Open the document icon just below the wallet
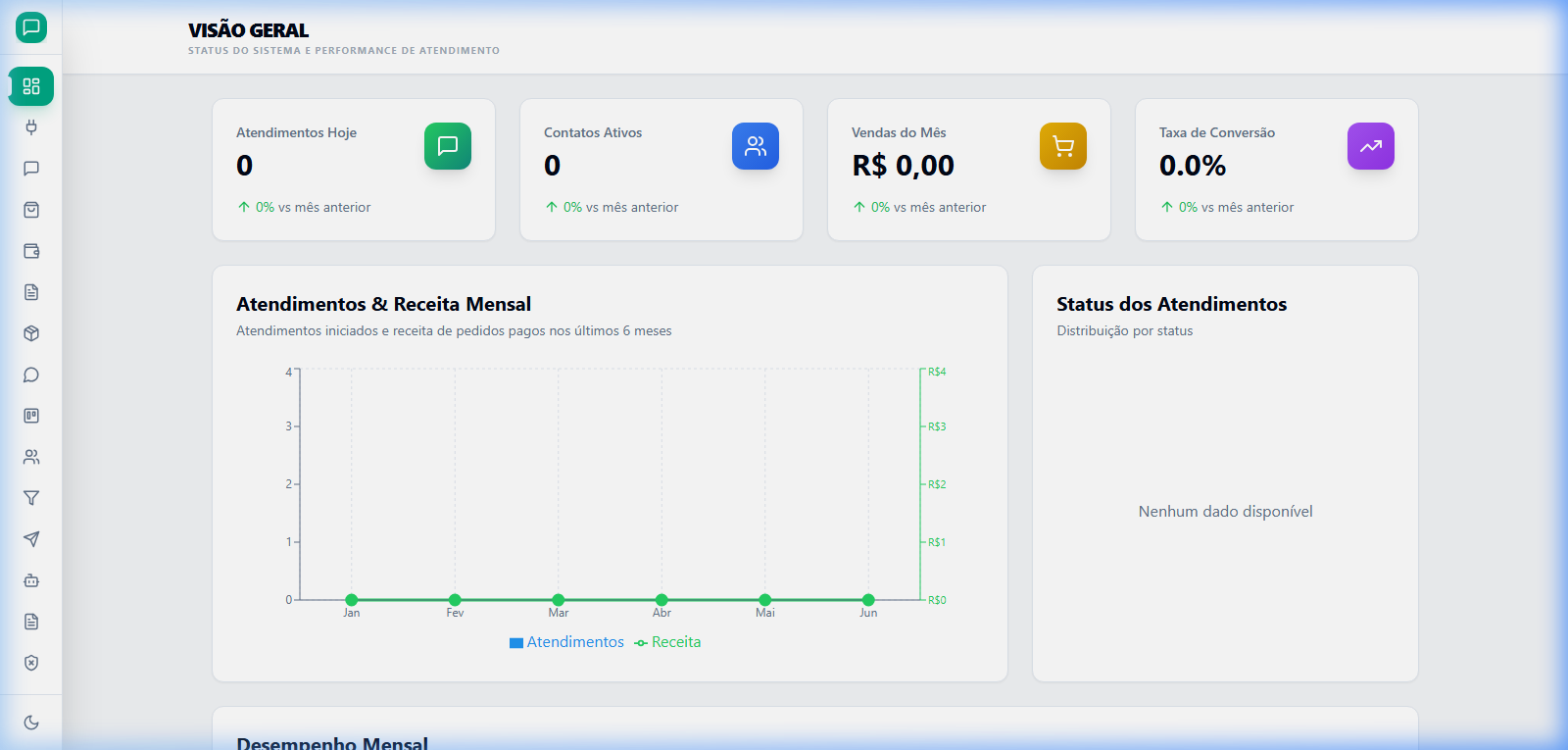The width and height of the screenshot is (1568, 750). tap(31, 292)
